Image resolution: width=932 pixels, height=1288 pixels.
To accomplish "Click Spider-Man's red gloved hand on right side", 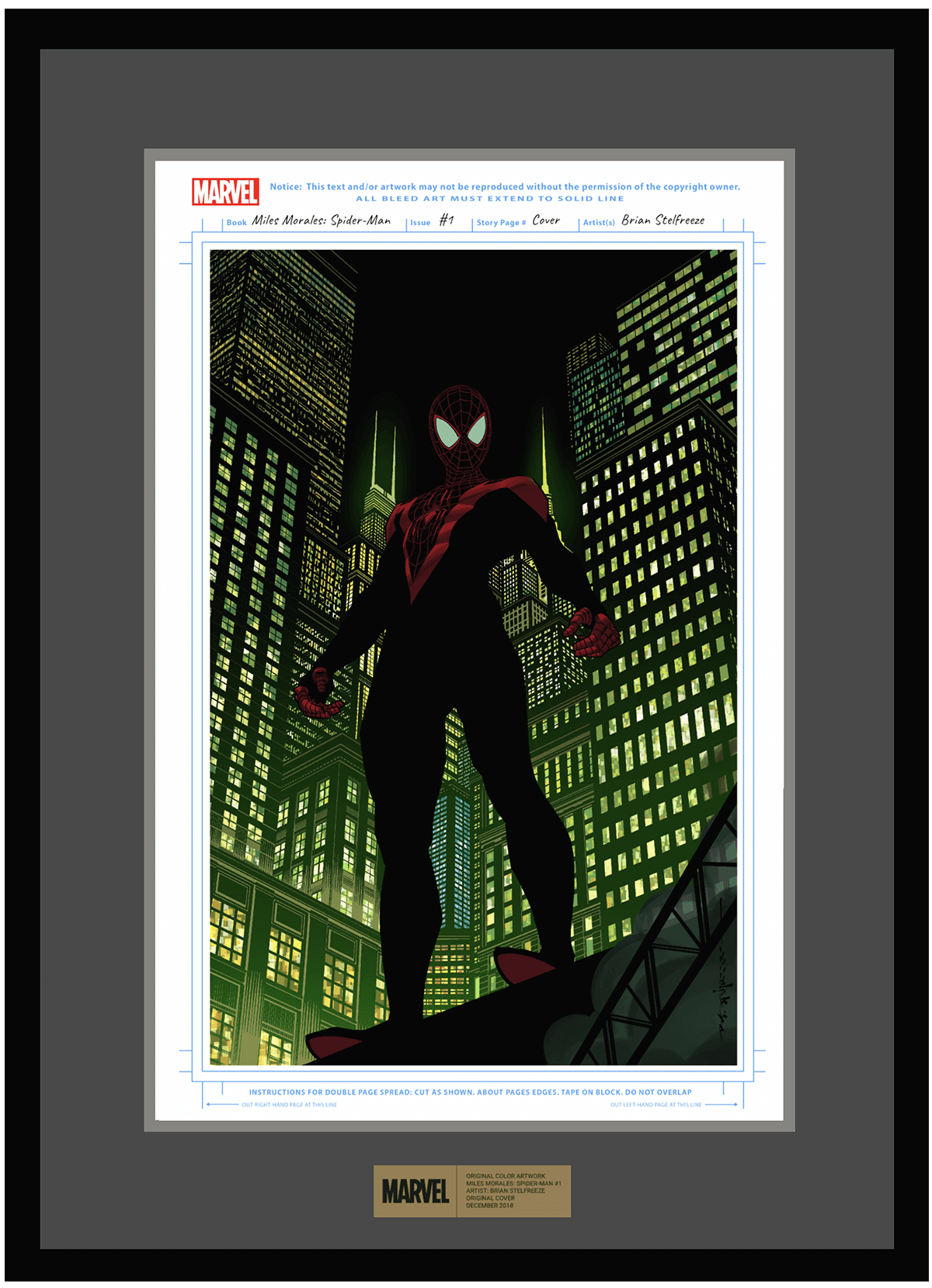I will [594, 634].
